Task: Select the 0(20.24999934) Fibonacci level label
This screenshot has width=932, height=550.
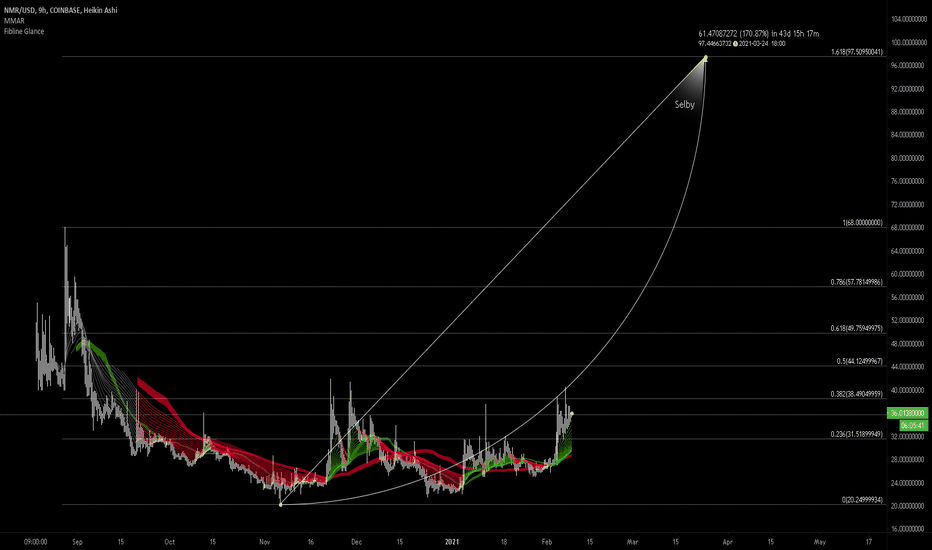Action: pyautogui.click(x=862, y=500)
